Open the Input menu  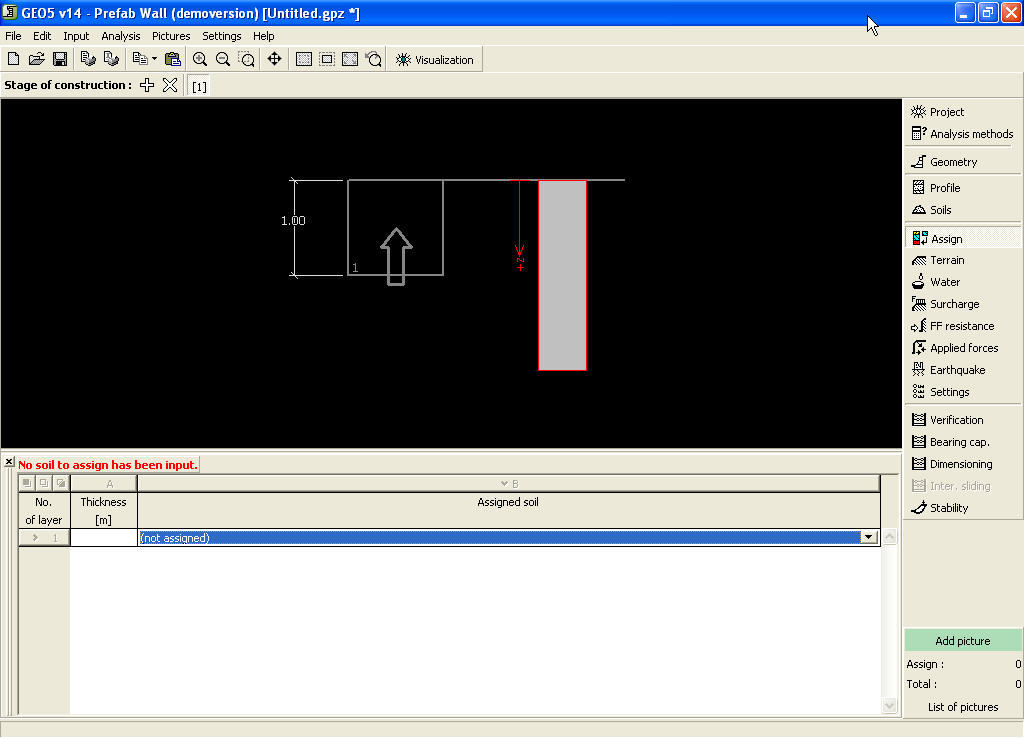pos(76,36)
